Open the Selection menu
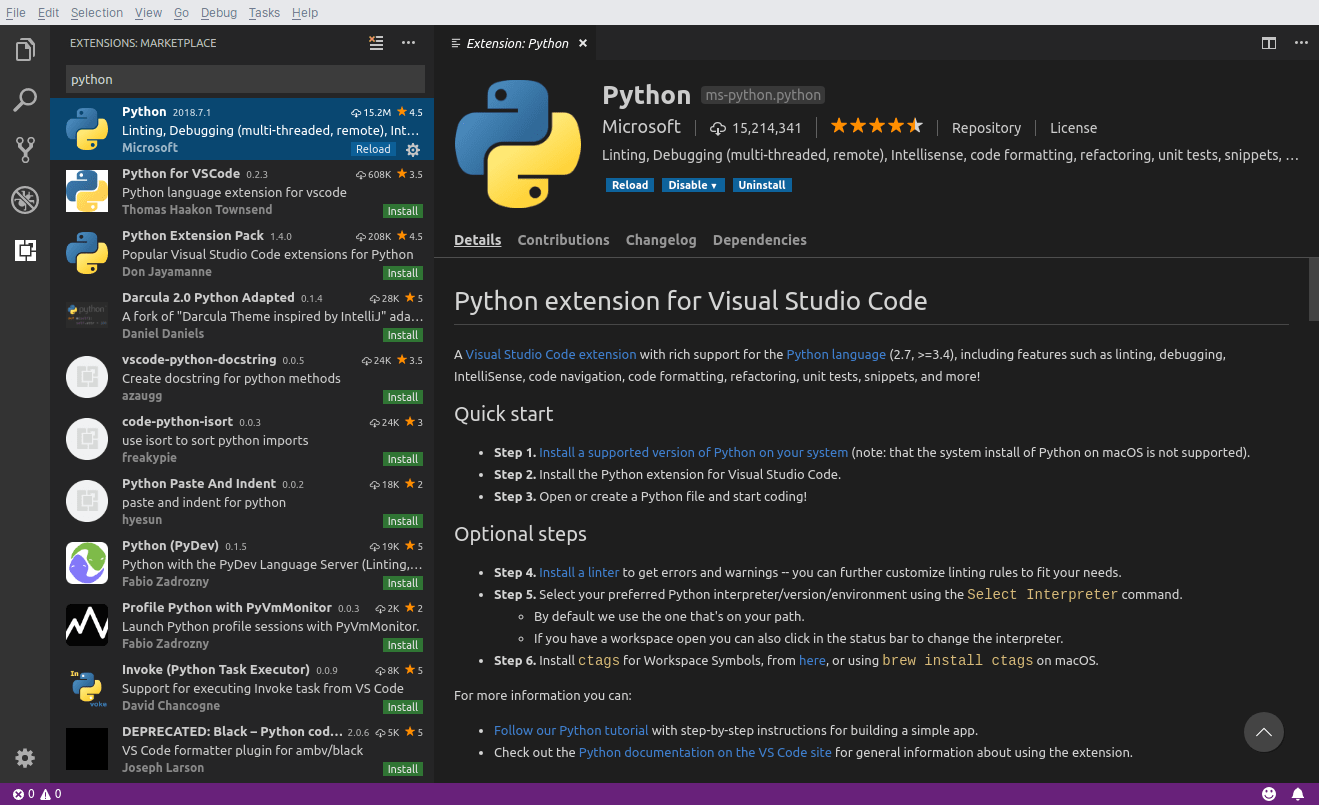 pyautogui.click(x=97, y=13)
